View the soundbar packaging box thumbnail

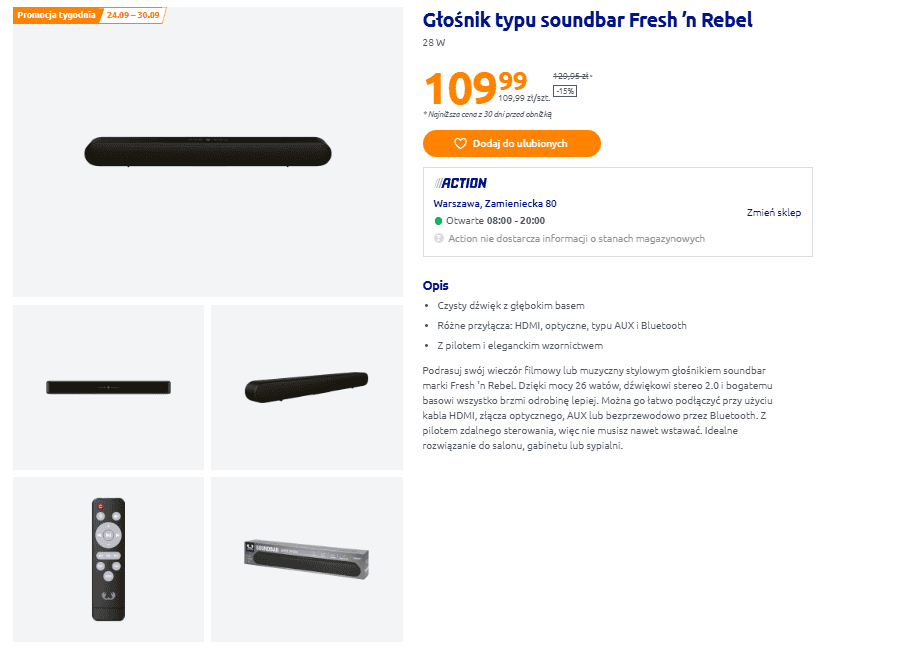307,559
